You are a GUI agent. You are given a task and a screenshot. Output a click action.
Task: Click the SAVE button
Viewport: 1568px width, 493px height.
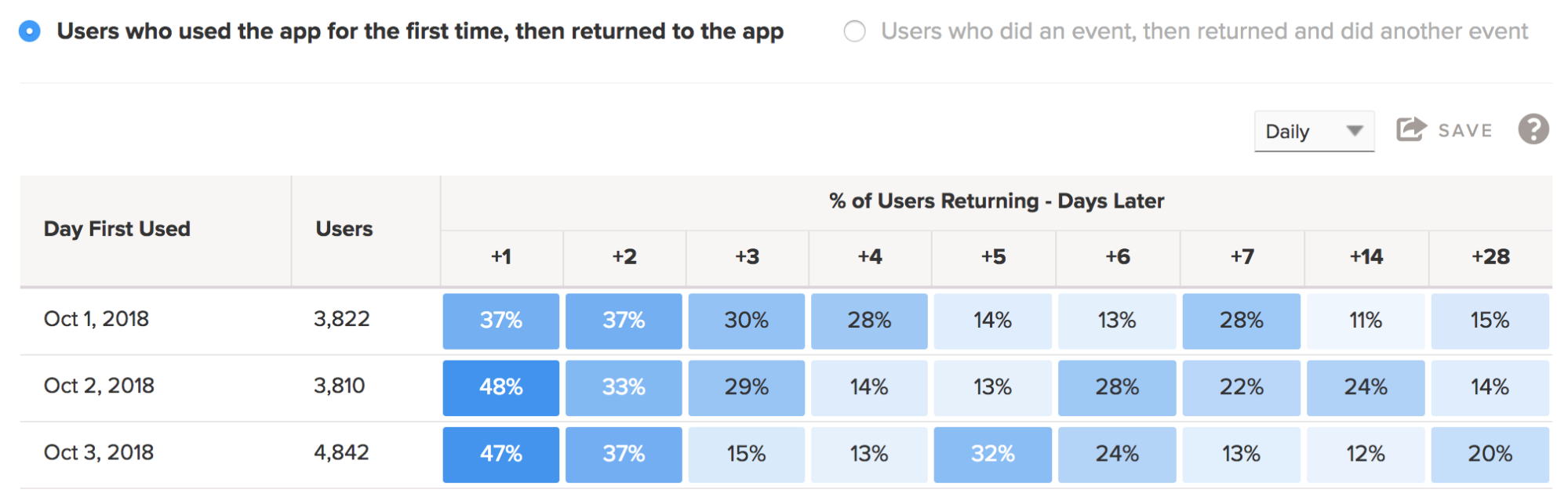(x=1464, y=131)
